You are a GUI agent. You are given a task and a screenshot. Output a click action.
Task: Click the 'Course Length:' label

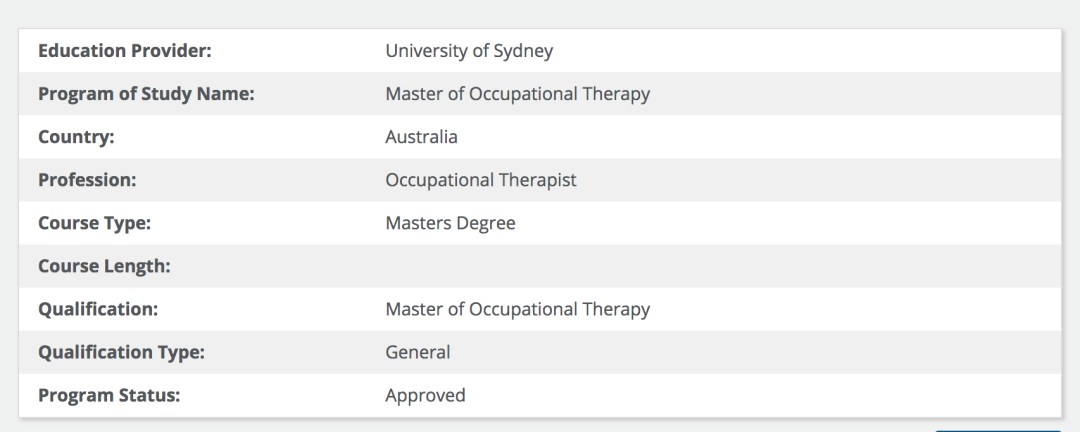104,266
